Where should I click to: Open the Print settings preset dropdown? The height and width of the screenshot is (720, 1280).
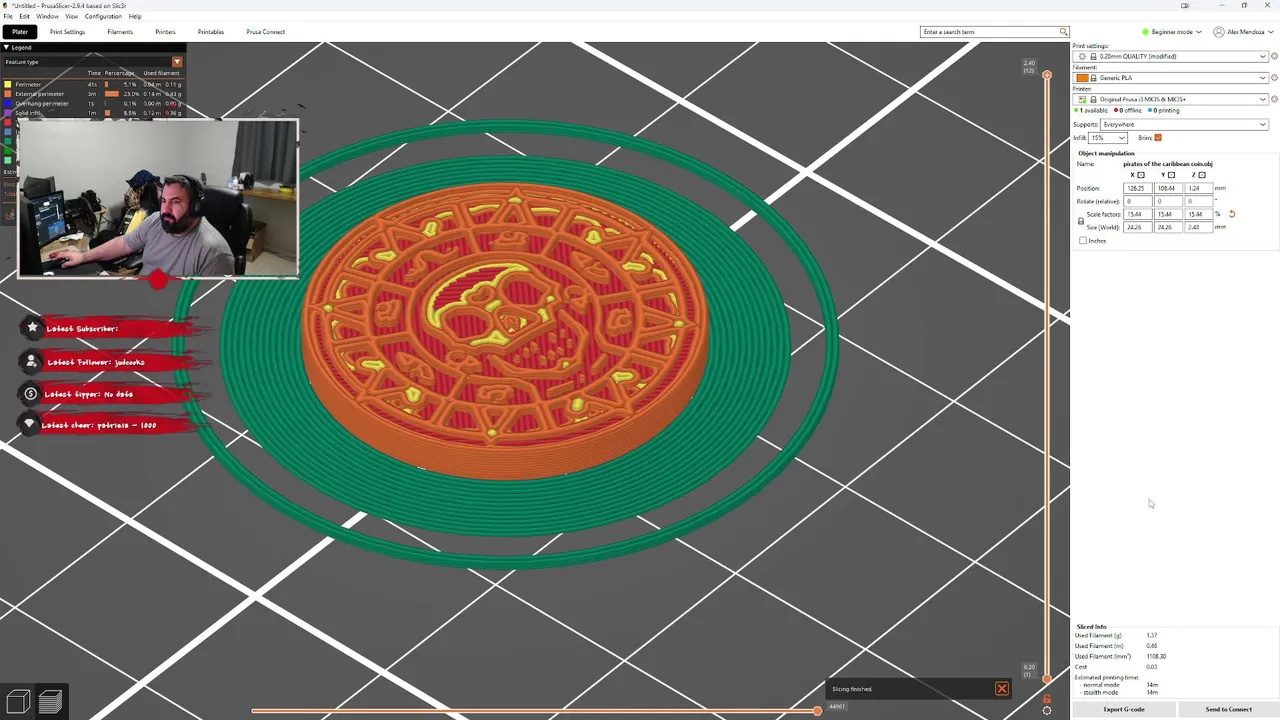pos(1171,56)
